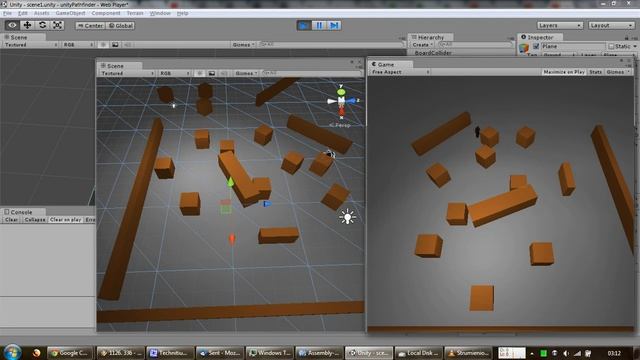Select the Scale tool in the toolbar
This screenshot has height=360, width=640.
pos(58,25)
